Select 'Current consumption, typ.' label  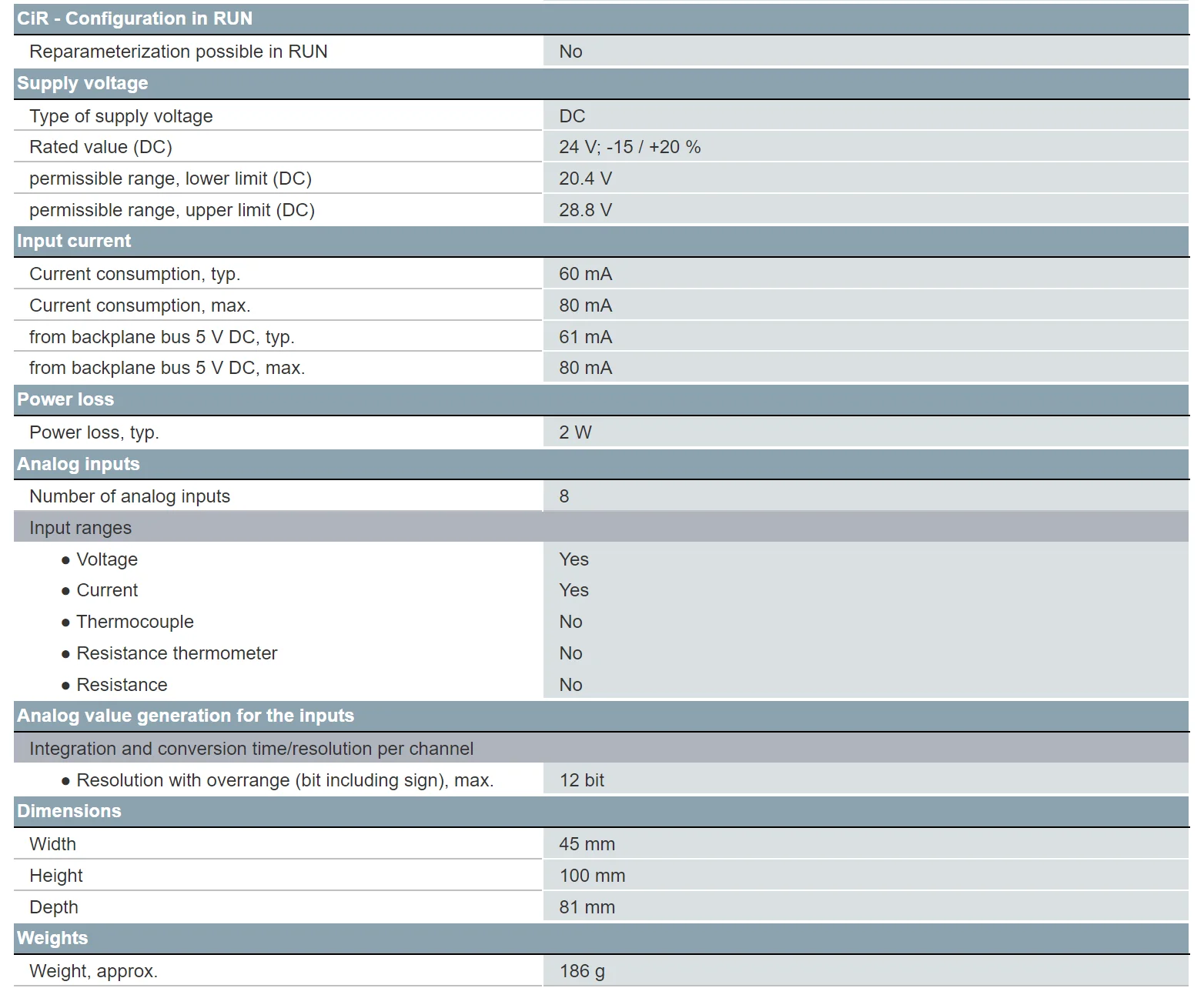tap(135, 274)
